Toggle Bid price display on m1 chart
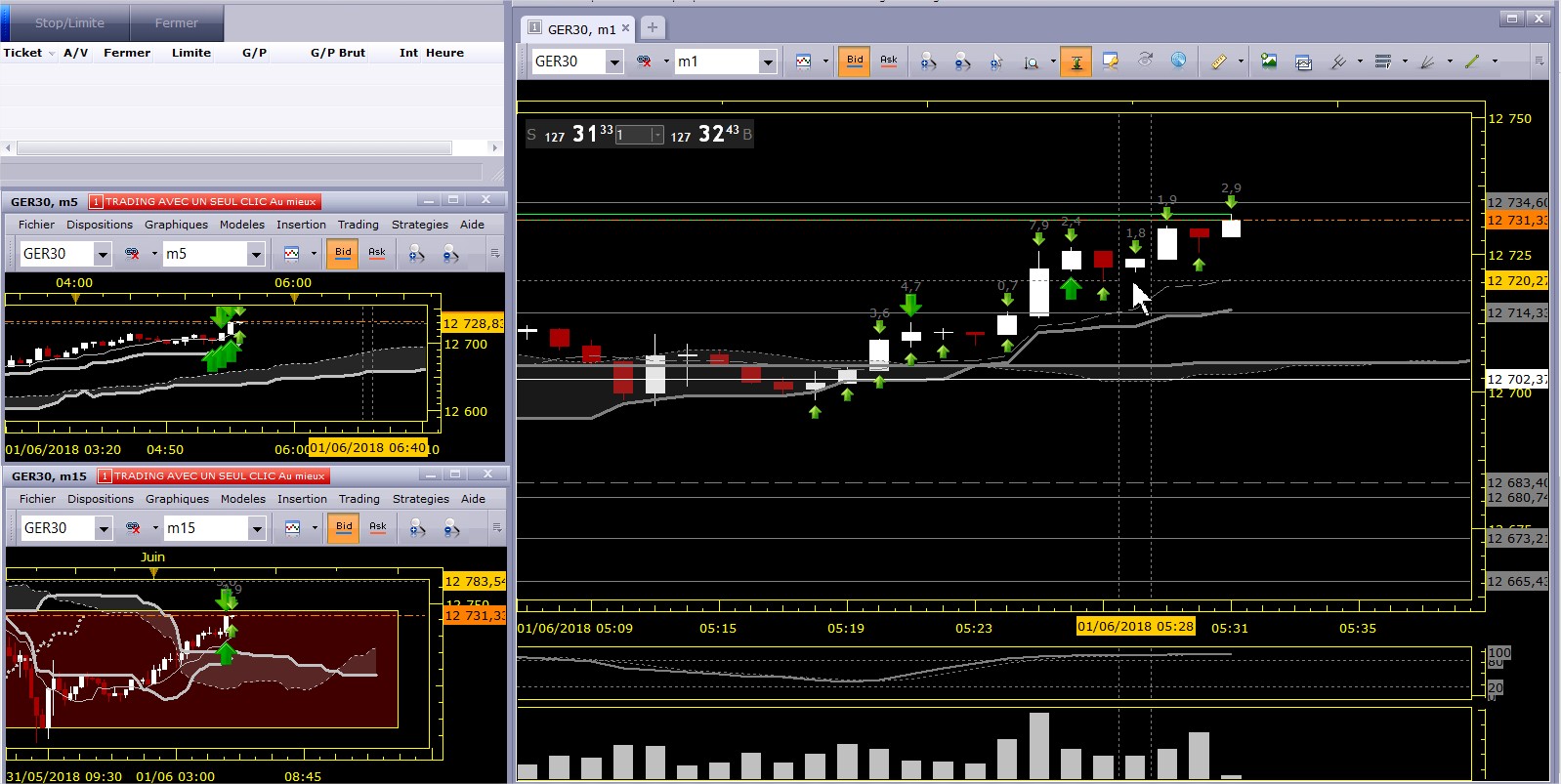Screen dimensions: 1561x784 coord(855,62)
